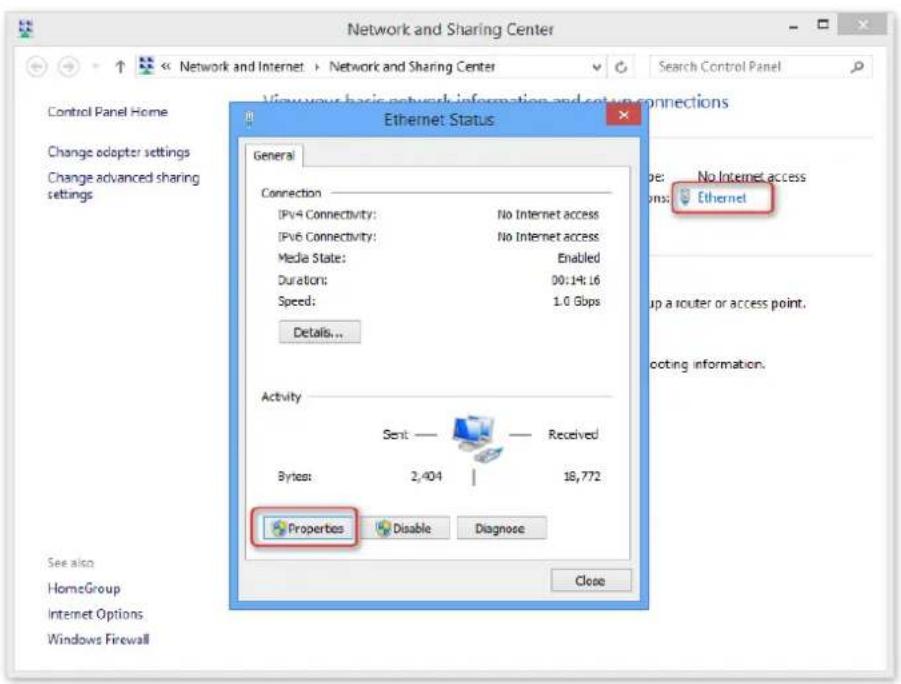The width and height of the screenshot is (901, 684).
Task: Click the IPv4 Connectivity No Internet access value
Action: pyautogui.click(x=548, y=214)
